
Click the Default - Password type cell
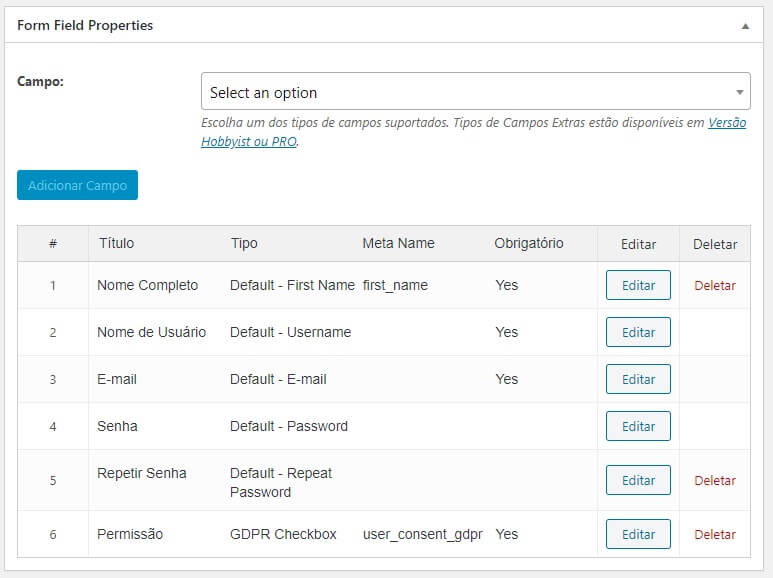pos(288,426)
